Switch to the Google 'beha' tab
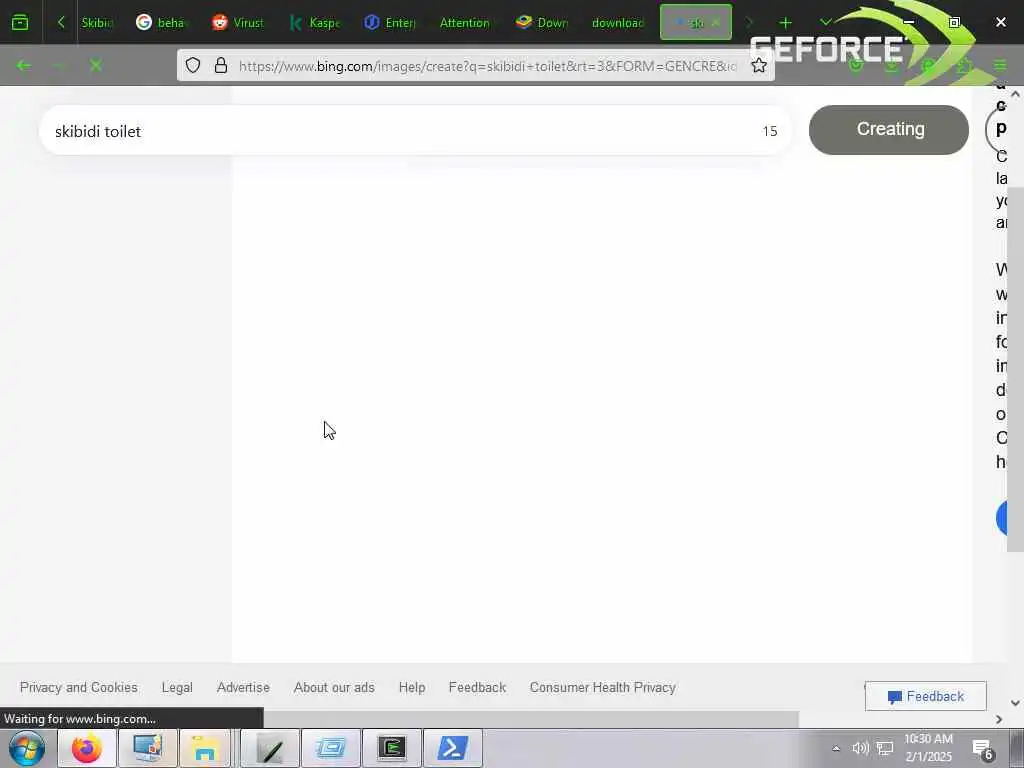The width and height of the screenshot is (1024, 768). tap(162, 23)
